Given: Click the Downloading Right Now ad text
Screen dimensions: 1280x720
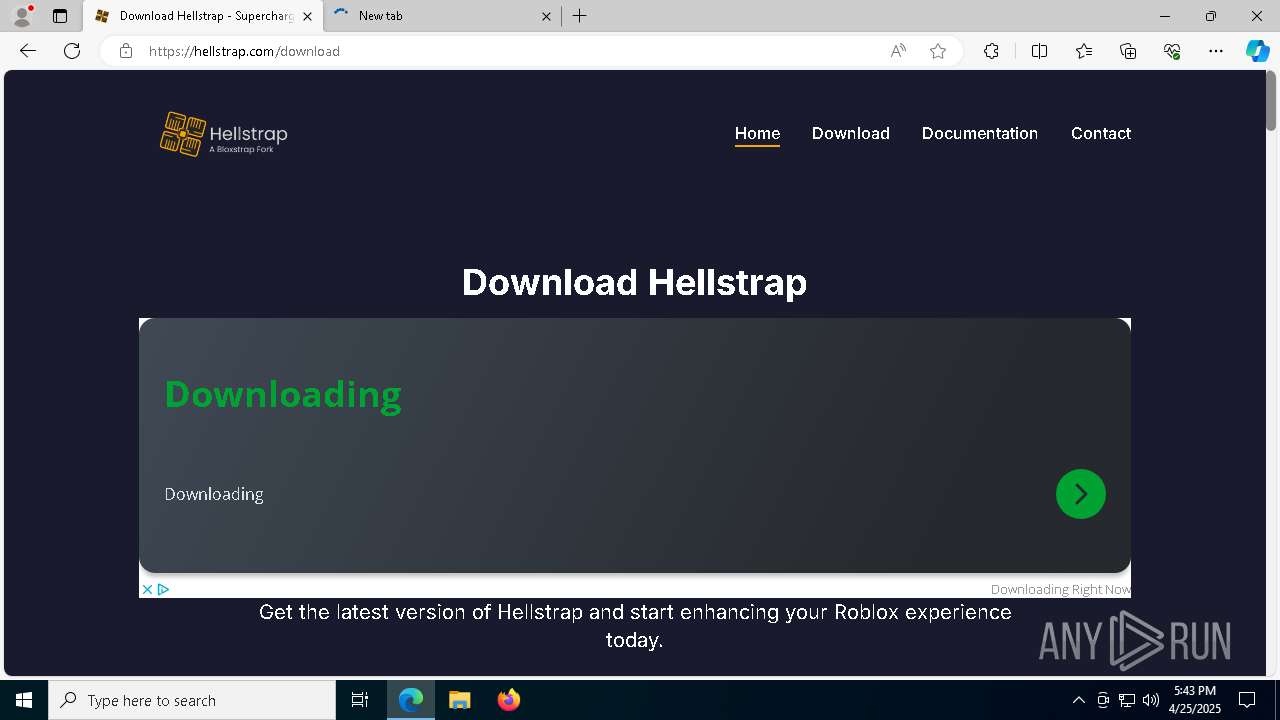Looking at the screenshot, I should [1060, 589].
